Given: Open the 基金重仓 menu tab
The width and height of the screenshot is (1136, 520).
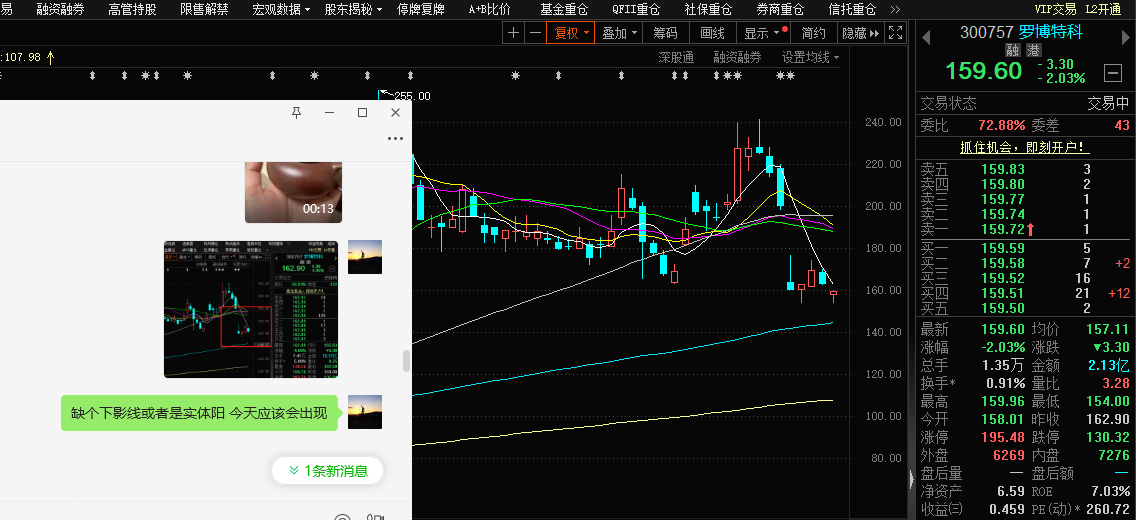Looking at the screenshot, I should click(564, 9).
